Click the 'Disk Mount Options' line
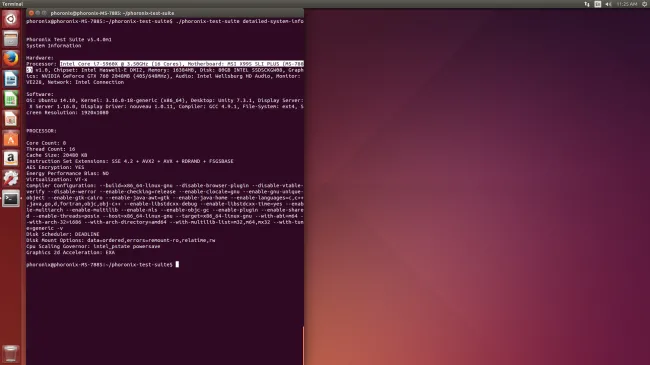The width and height of the screenshot is (650, 365). pyautogui.click(x=121, y=240)
